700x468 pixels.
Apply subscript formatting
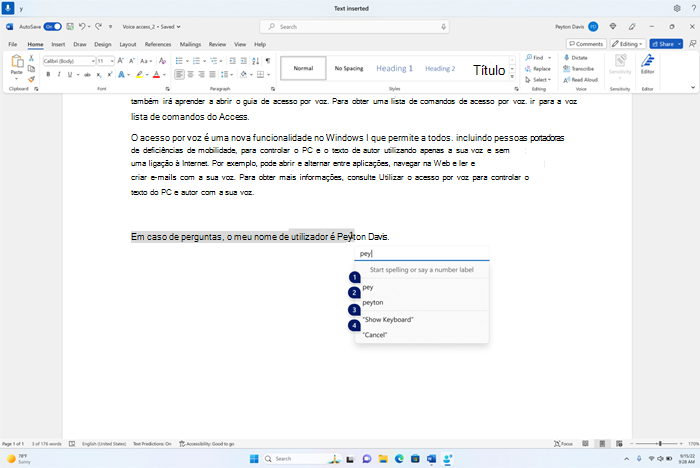coord(99,75)
